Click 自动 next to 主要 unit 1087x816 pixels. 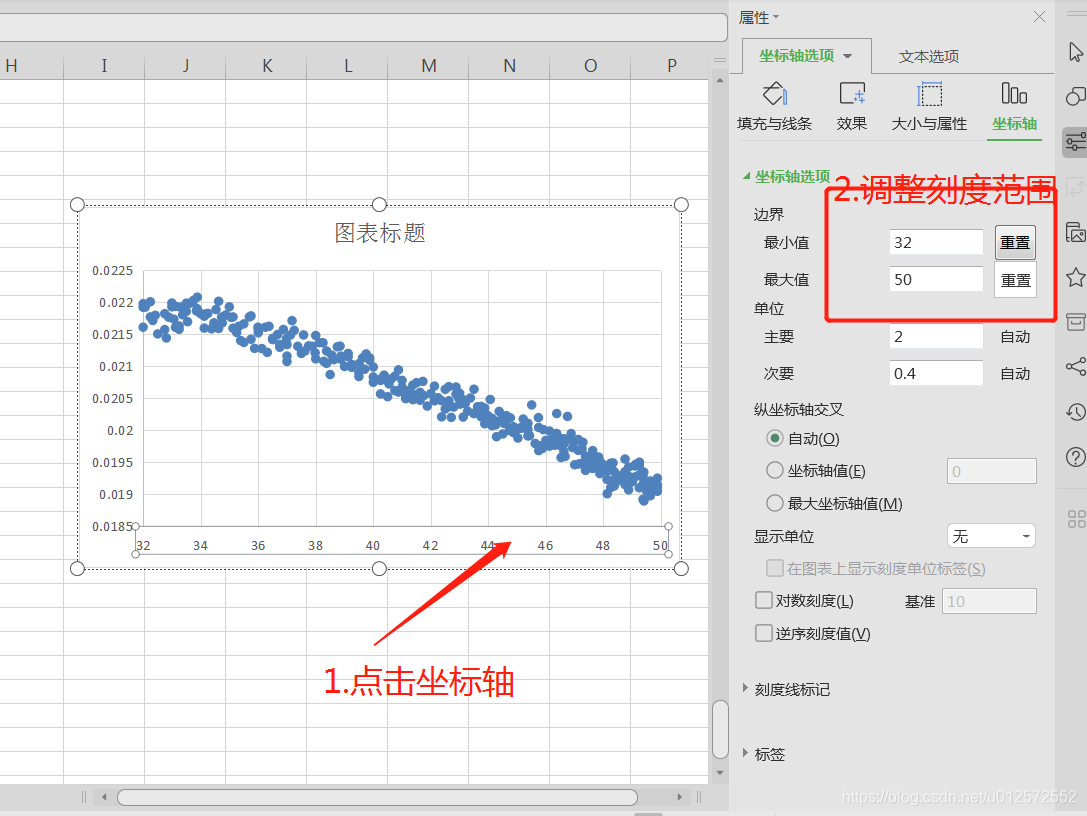click(1016, 337)
